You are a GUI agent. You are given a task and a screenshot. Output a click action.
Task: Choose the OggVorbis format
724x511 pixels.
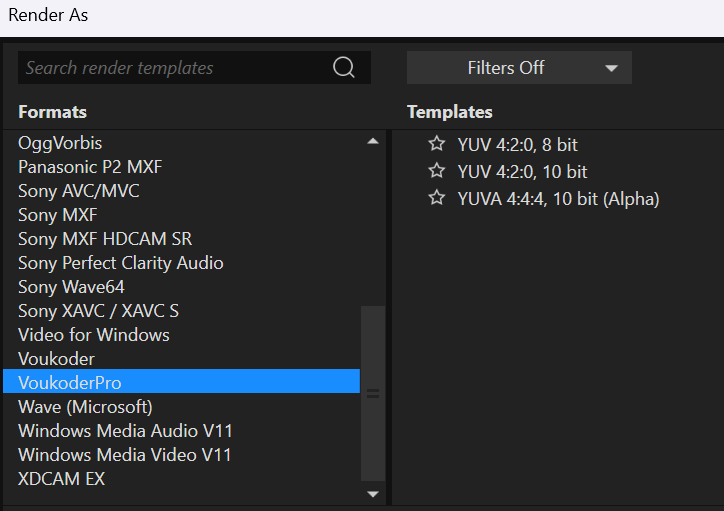(x=60, y=143)
